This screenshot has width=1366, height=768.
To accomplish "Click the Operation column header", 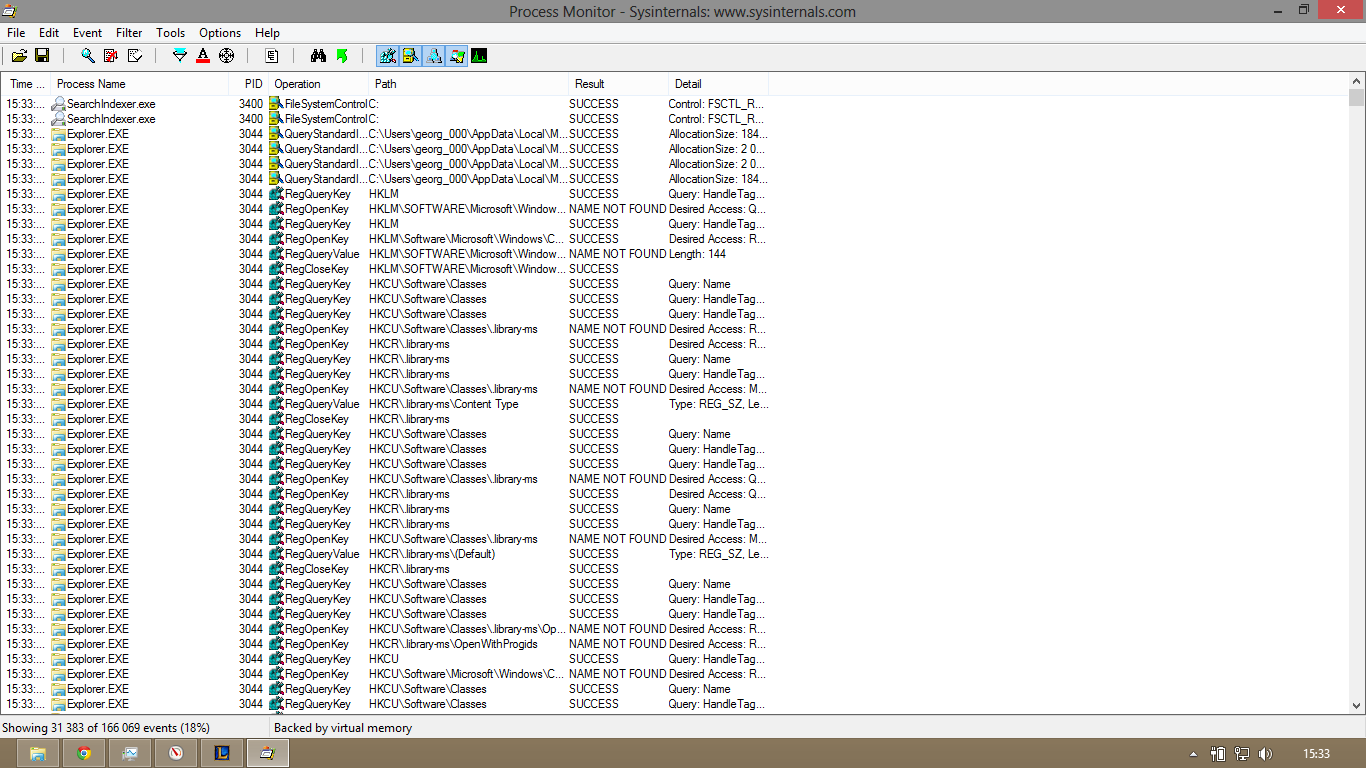I will point(319,84).
